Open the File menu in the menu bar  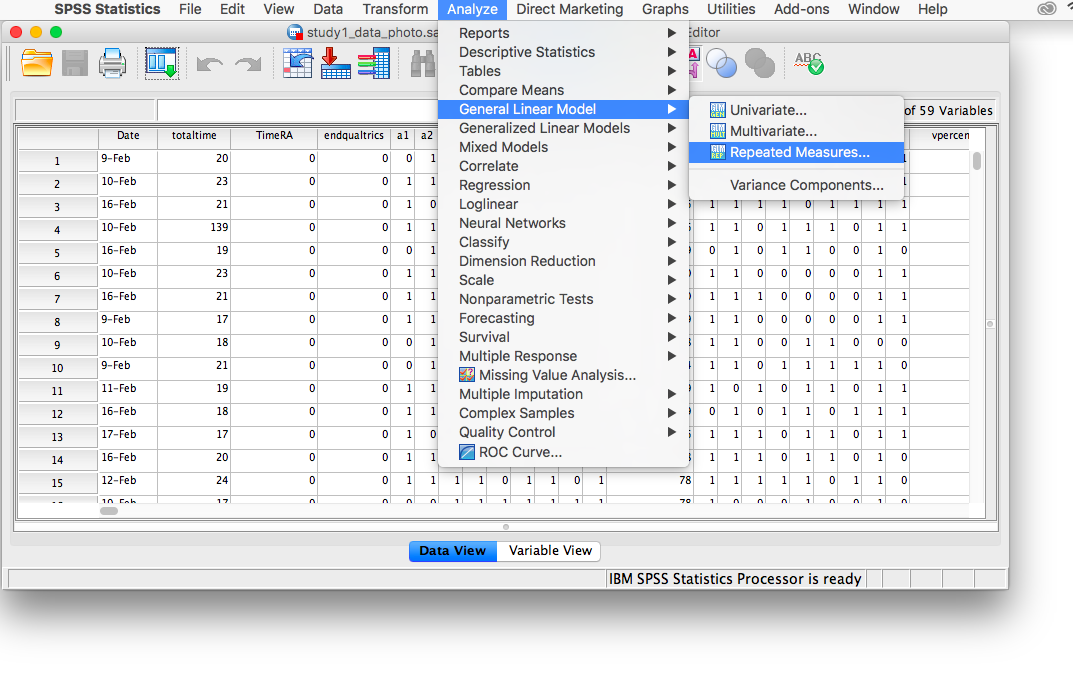(190, 9)
